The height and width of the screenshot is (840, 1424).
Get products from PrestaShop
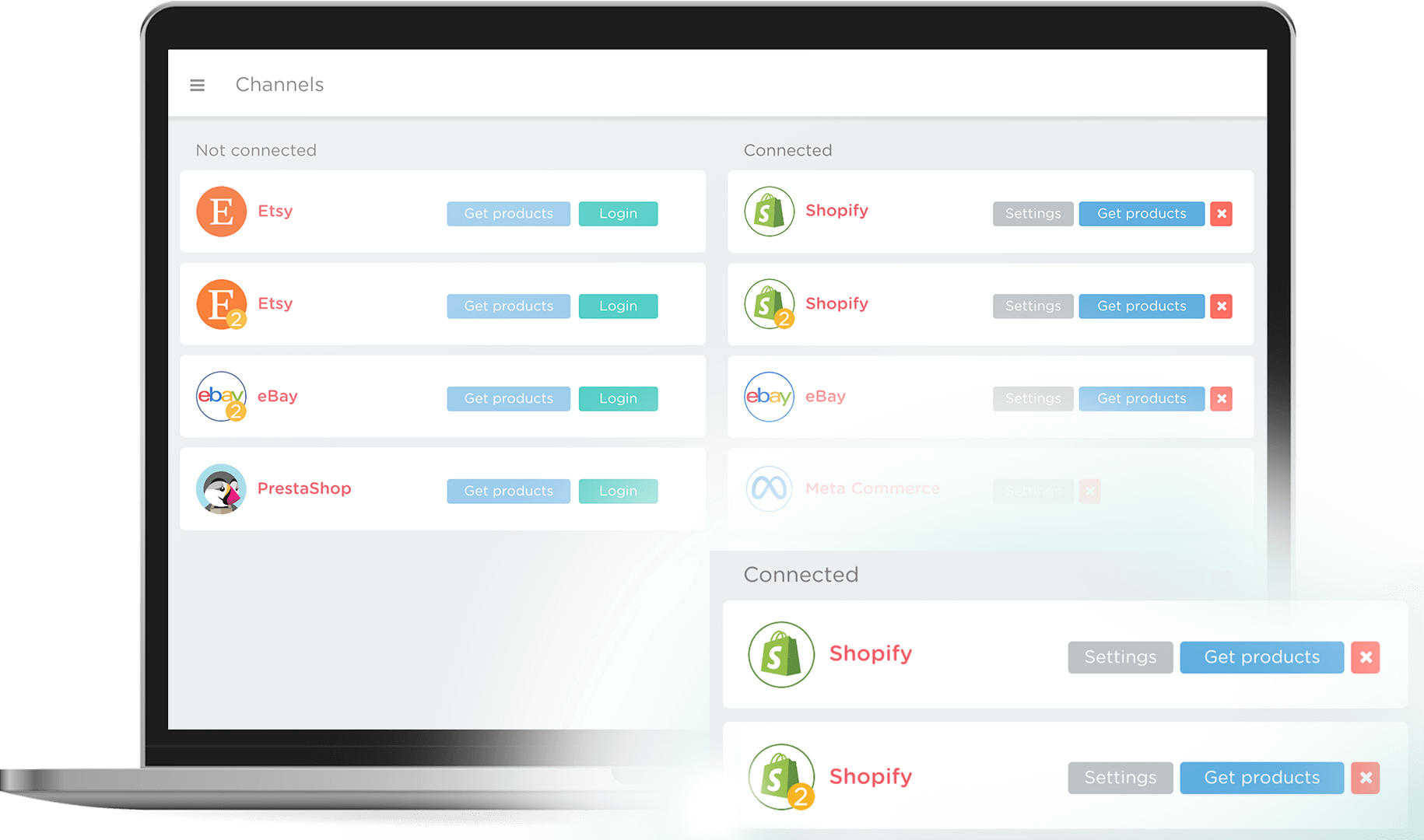(x=508, y=490)
